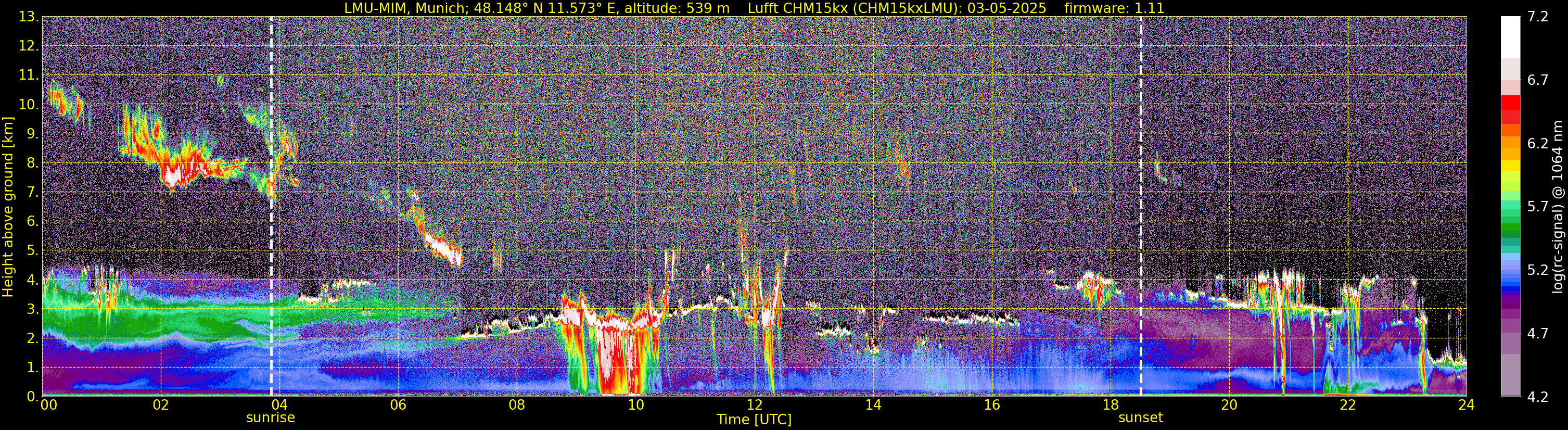
Task: Click the yellow segment of the colorbar
Action: pyautogui.click(x=1510, y=166)
